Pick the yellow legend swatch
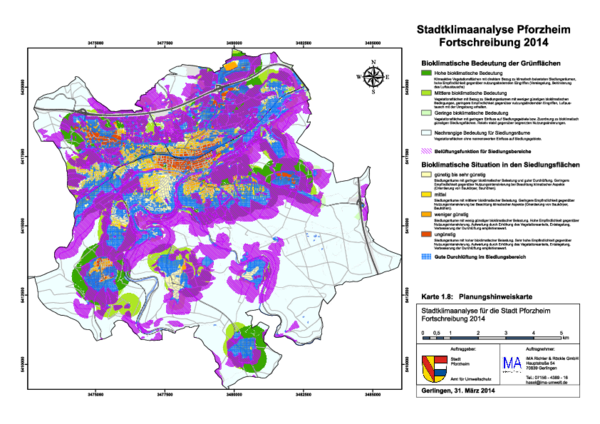This screenshot has width=600, height=424. point(426,194)
